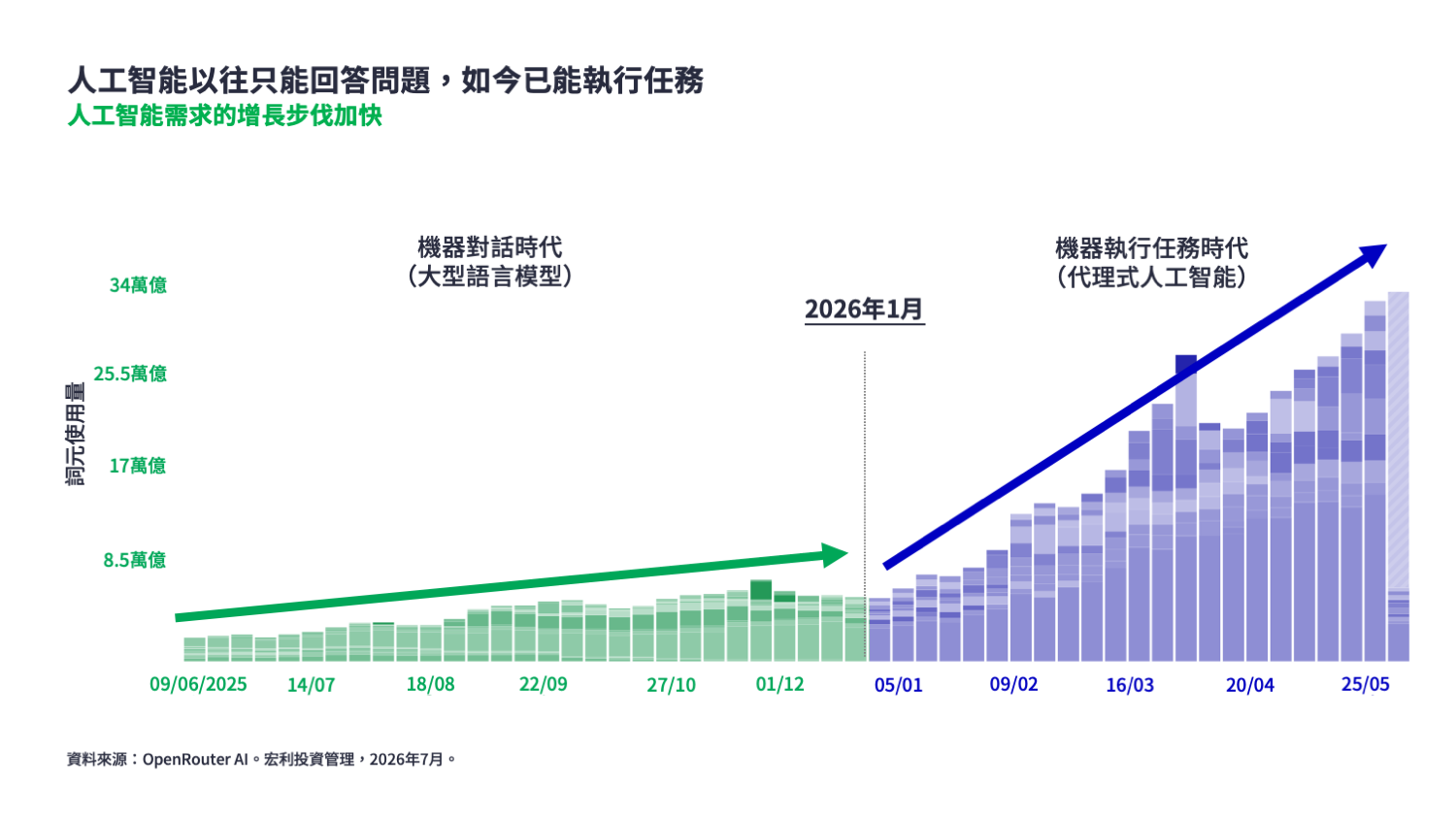Click the y-axis value 25.5萬億
This screenshot has width=1456, height=819.
(x=130, y=374)
